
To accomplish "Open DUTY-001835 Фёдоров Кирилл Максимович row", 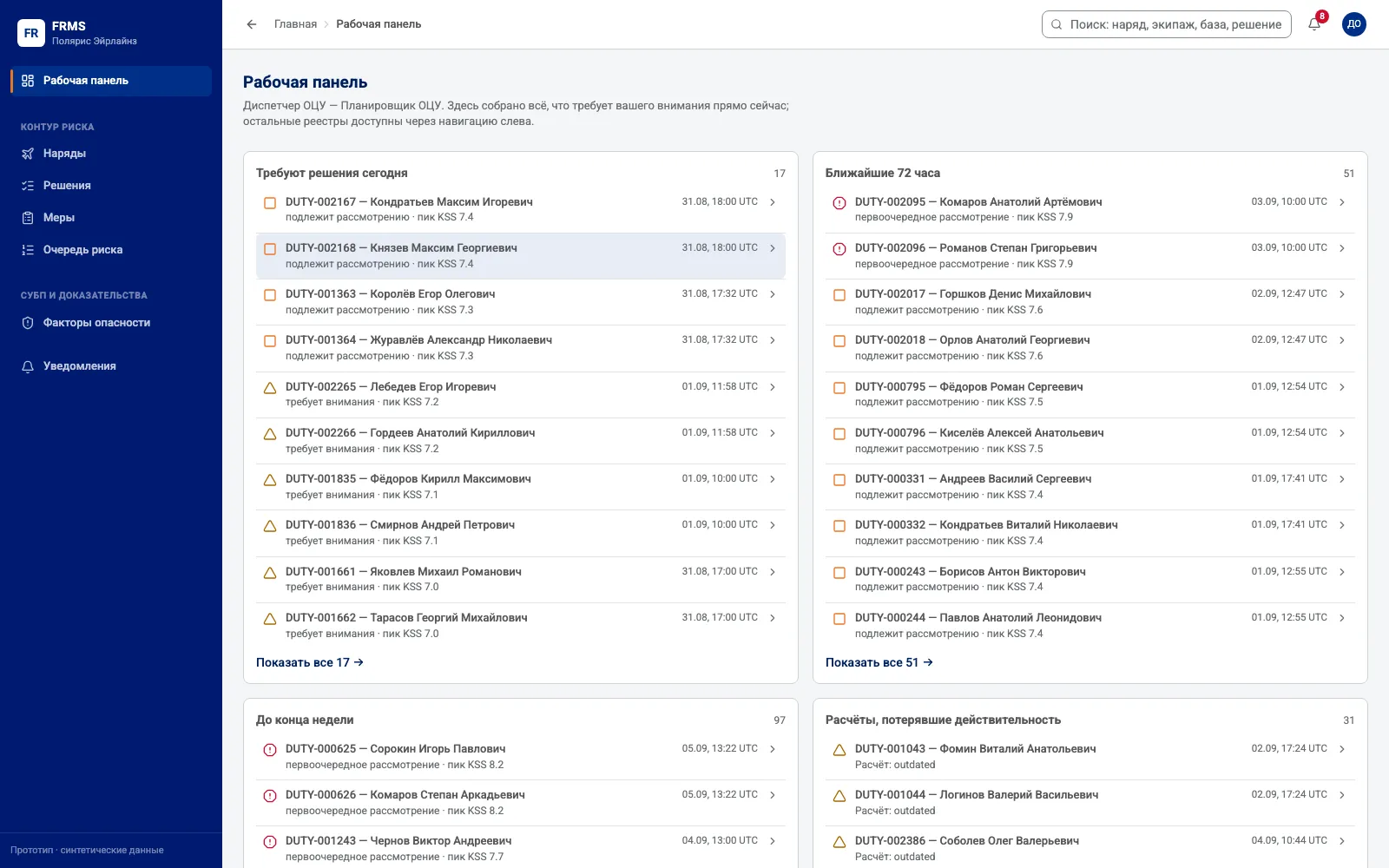I will coord(521,487).
